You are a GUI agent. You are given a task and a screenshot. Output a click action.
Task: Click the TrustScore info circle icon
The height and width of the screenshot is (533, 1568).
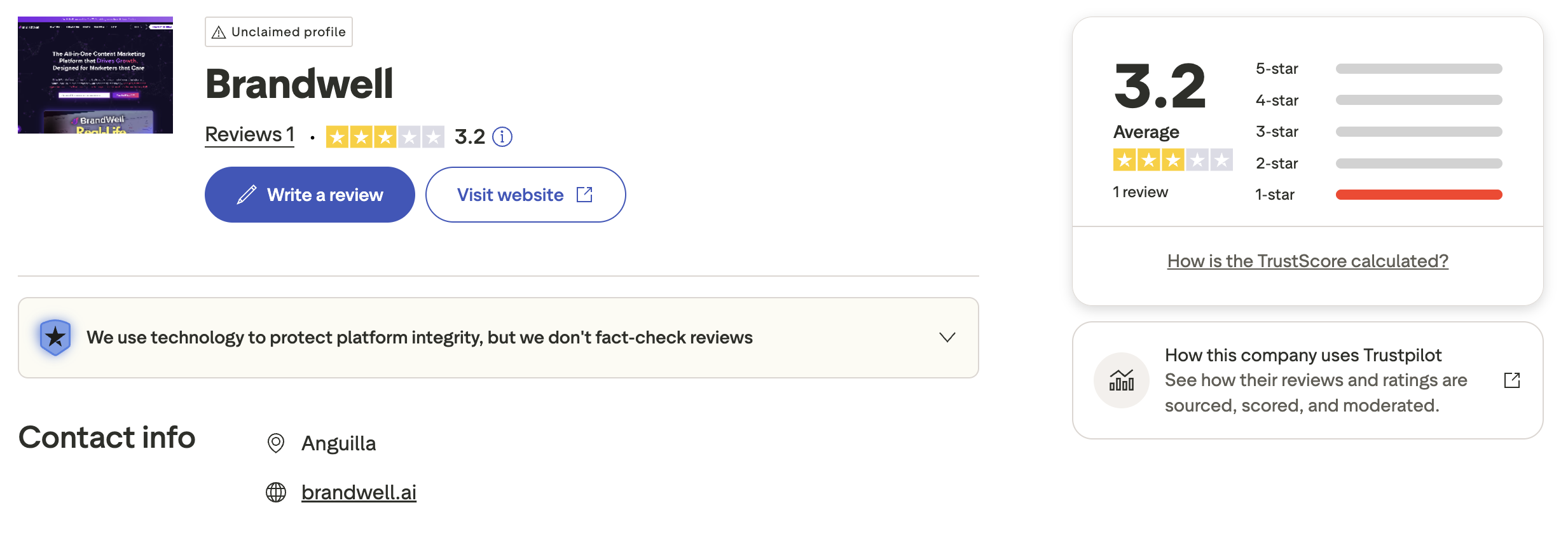tap(502, 137)
